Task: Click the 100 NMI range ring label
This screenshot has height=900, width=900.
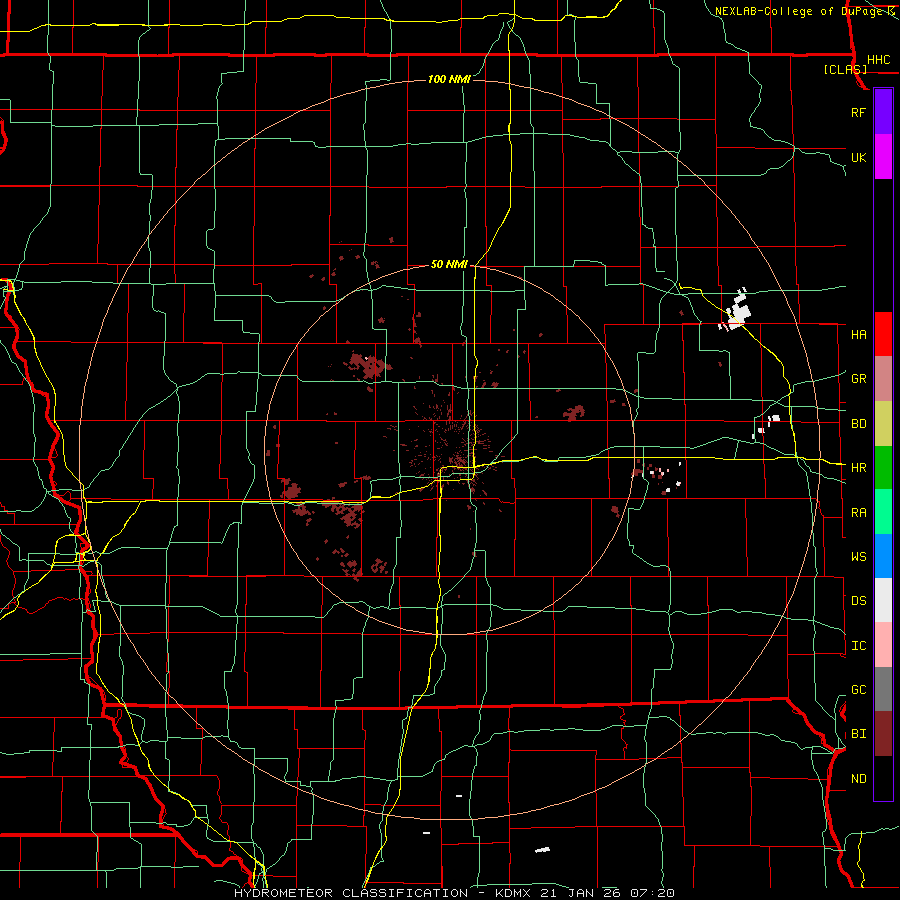Action: click(x=449, y=79)
